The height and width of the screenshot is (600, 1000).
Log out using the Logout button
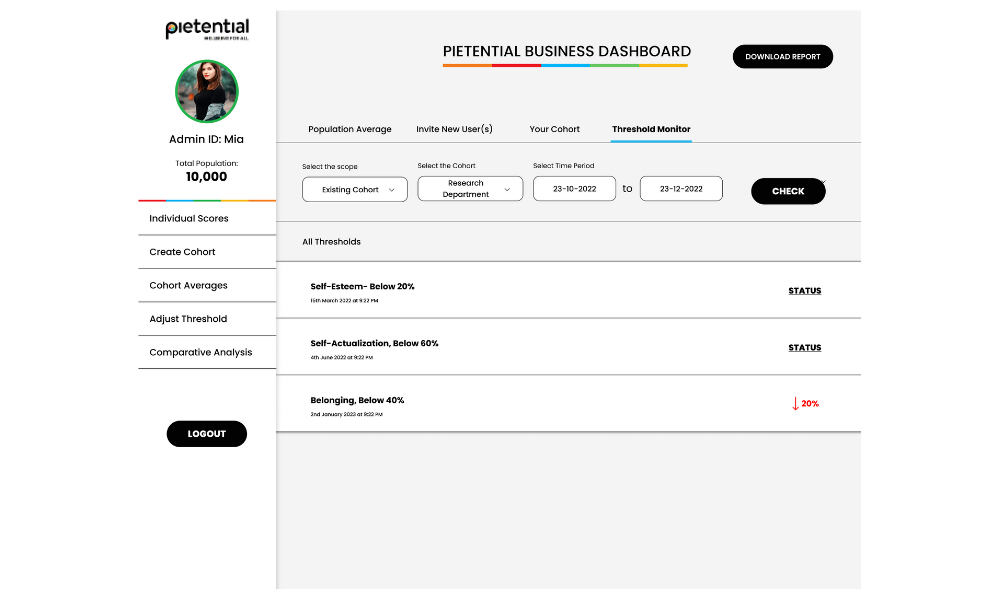click(207, 434)
